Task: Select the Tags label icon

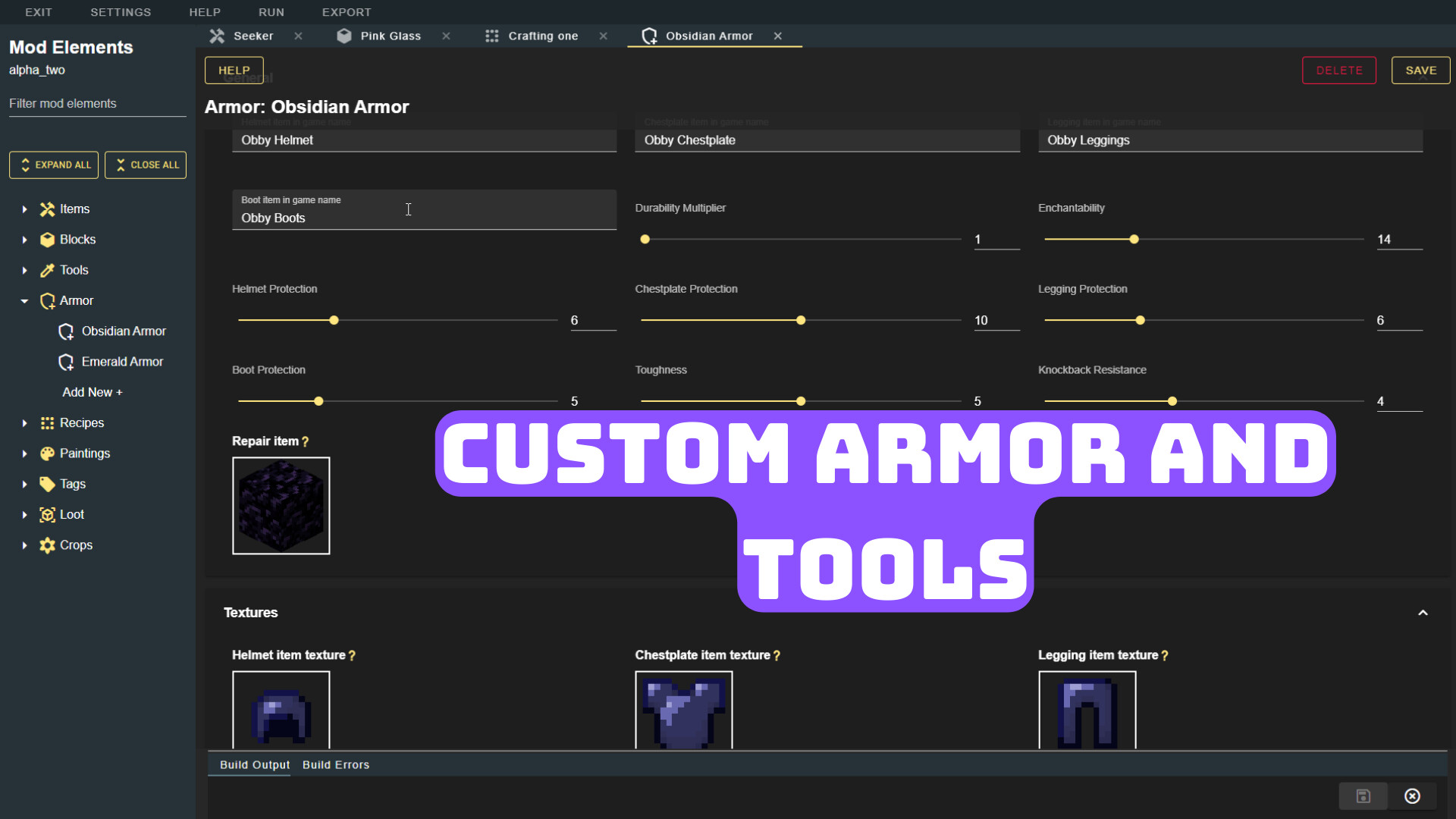Action: (47, 484)
